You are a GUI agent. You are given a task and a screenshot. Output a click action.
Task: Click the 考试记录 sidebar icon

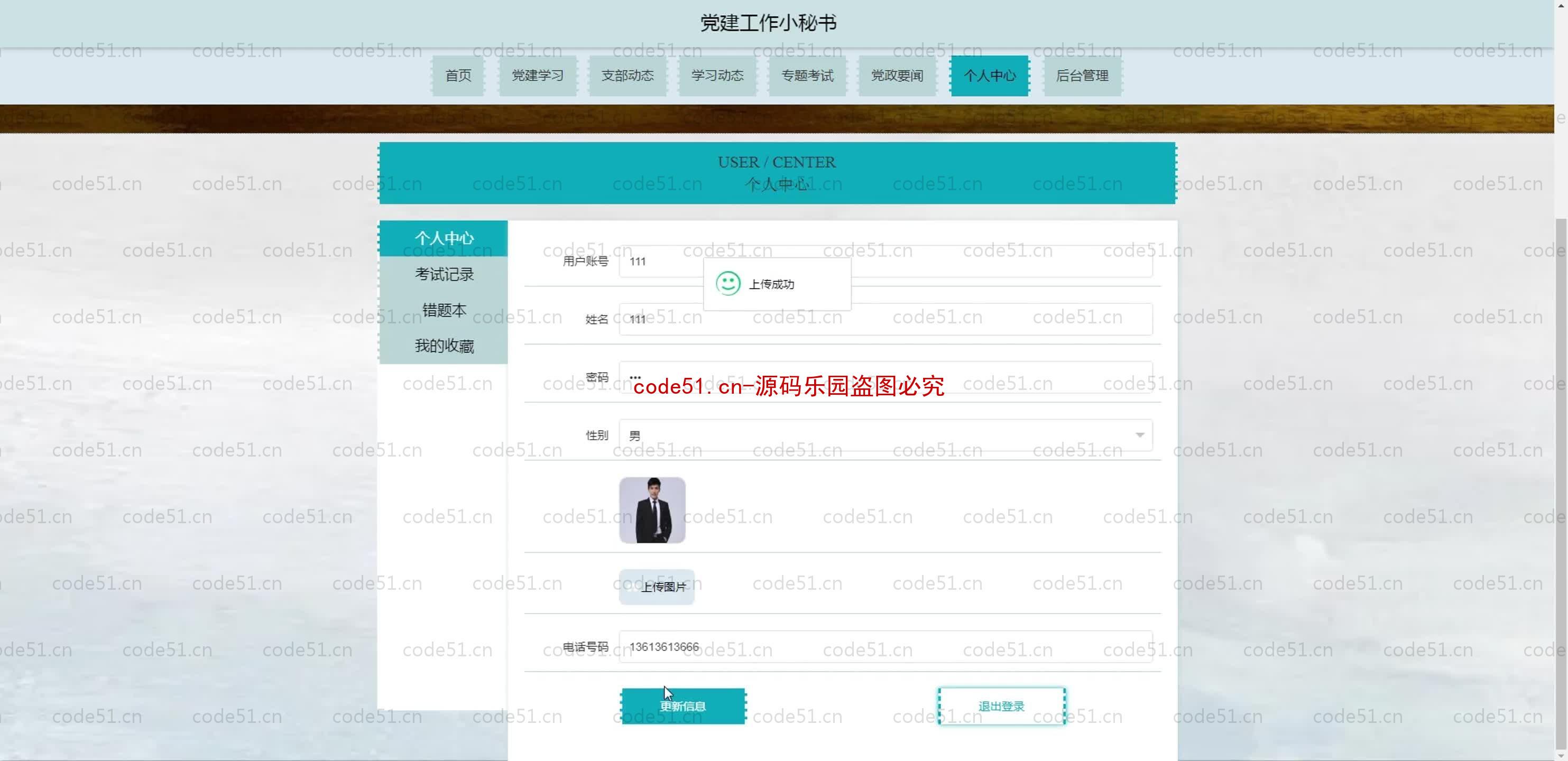coord(444,274)
